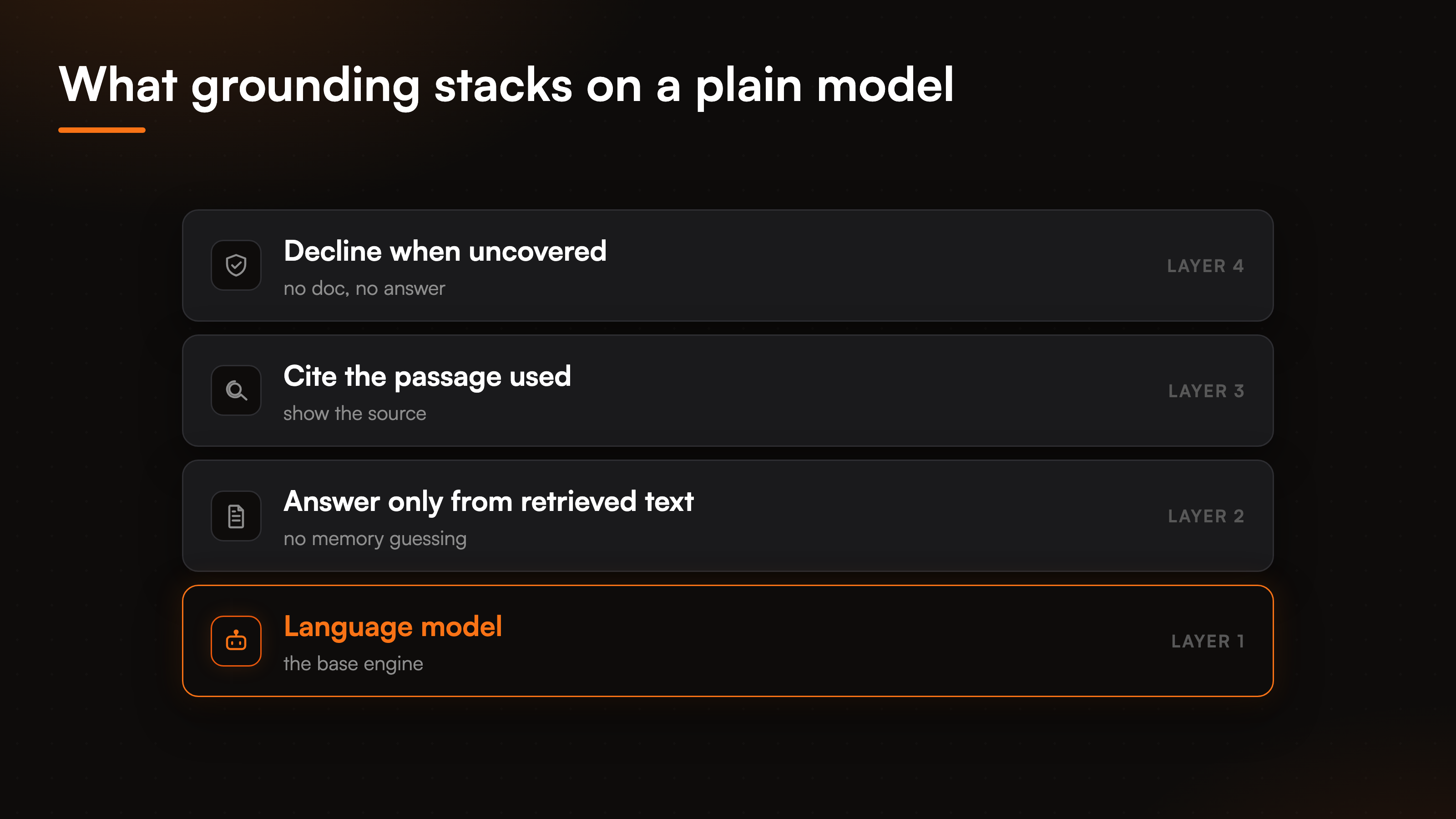Screen dimensions: 1456x819
Task: Select the "Decline when uncovered" heading
Action: [x=445, y=251]
